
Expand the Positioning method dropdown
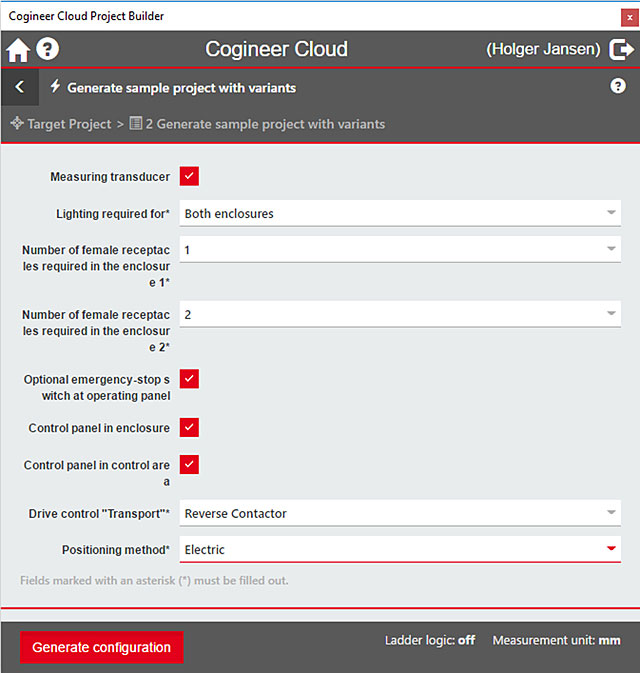610,549
